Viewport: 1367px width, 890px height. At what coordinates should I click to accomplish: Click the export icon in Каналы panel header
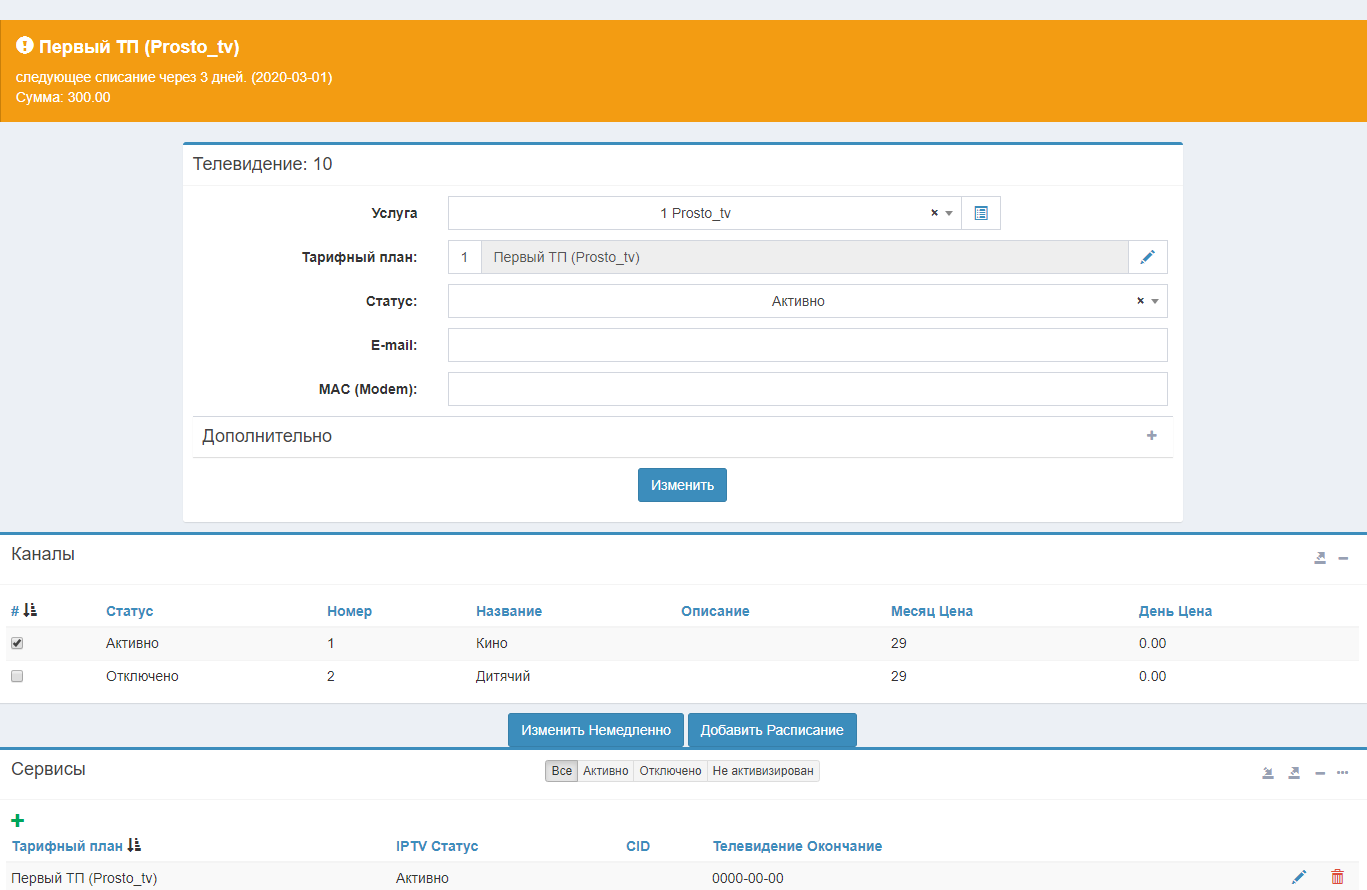[x=1320, y=558]
